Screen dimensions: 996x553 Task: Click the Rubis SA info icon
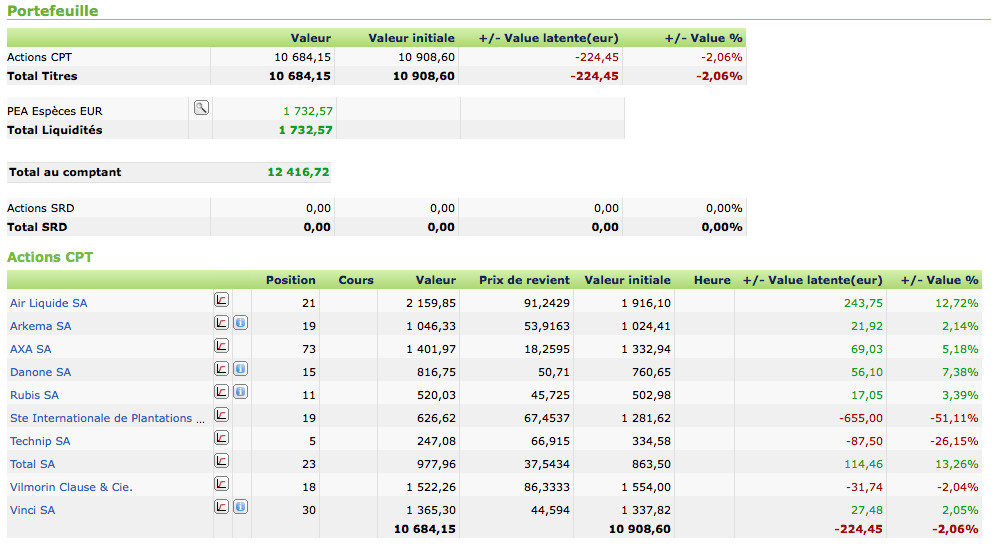pyautogui.click(x=240, y=392)
